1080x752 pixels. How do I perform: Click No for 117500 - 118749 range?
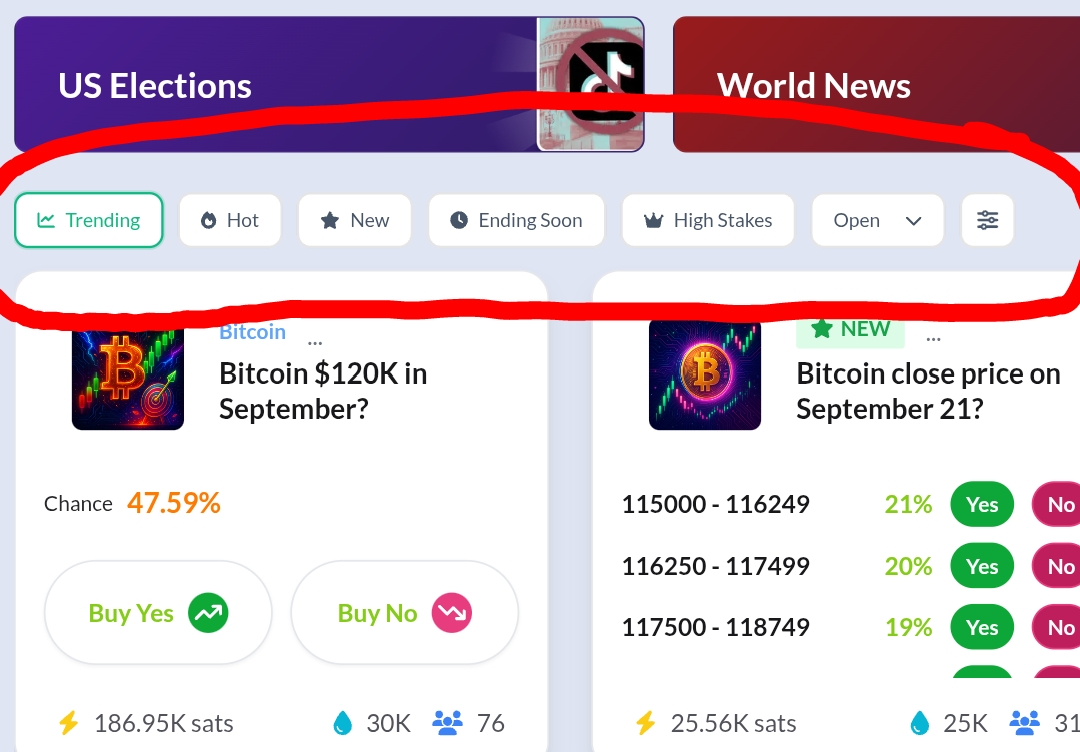point(1057,627)
